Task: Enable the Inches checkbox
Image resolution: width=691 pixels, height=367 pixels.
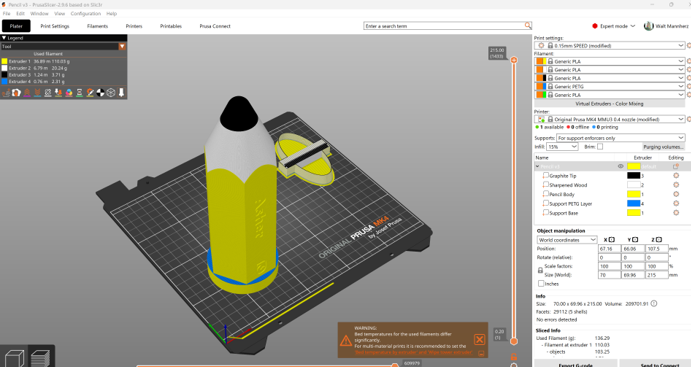Action: [541, 284]
